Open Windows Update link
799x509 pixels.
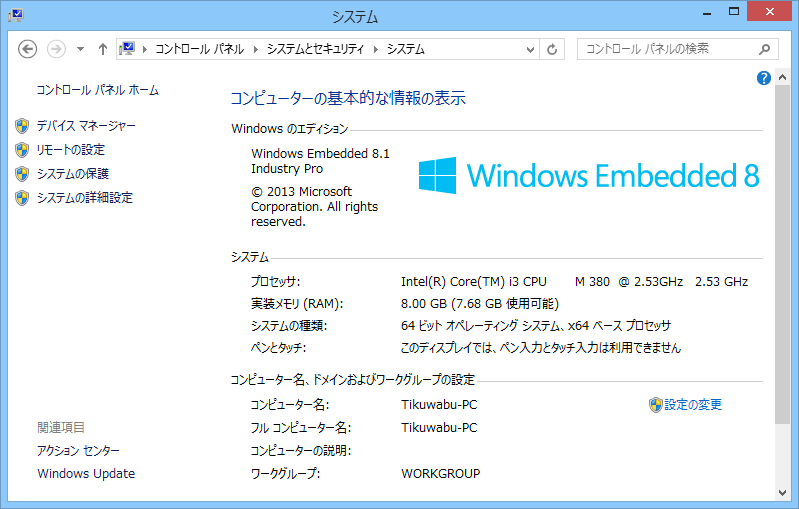86,473
